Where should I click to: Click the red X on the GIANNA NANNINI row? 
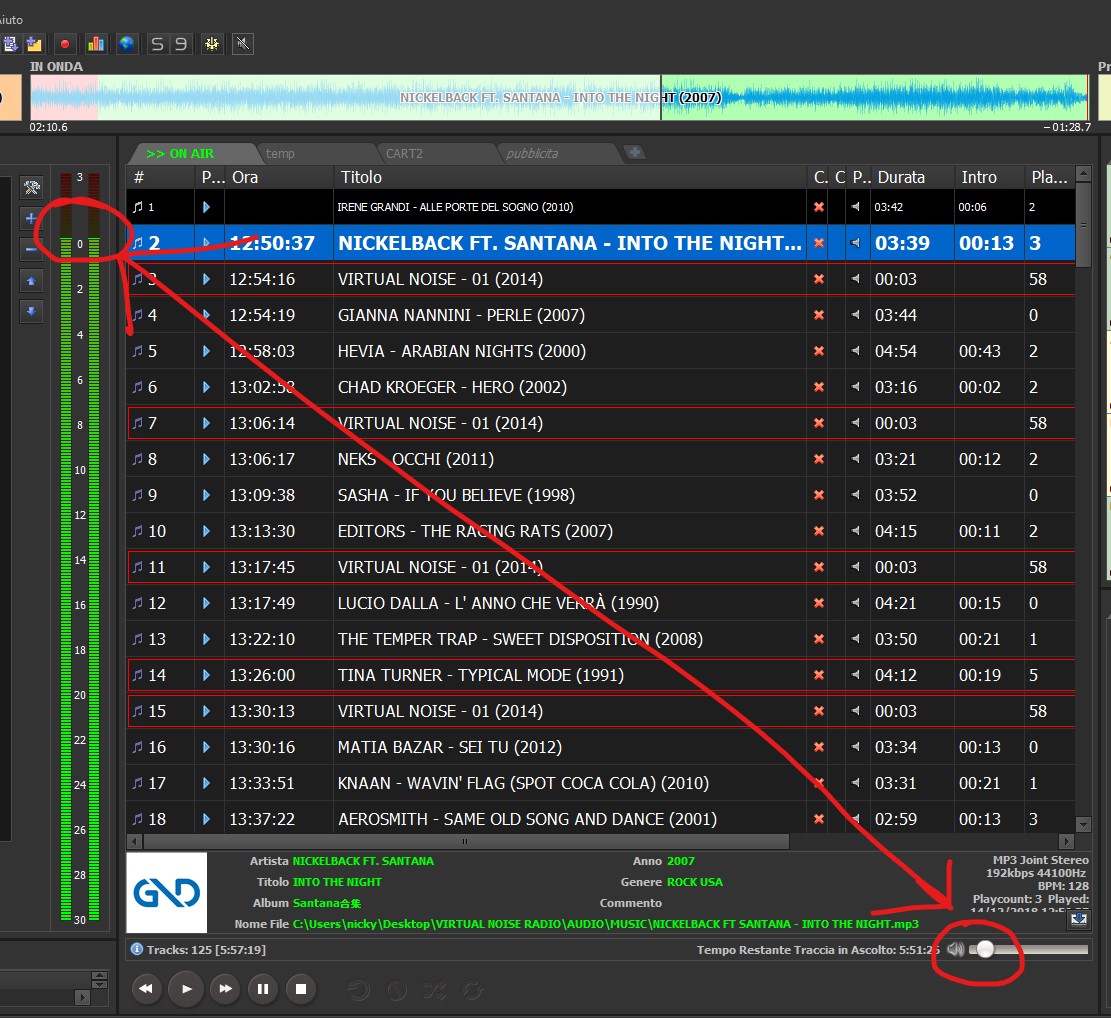[819, 315]
